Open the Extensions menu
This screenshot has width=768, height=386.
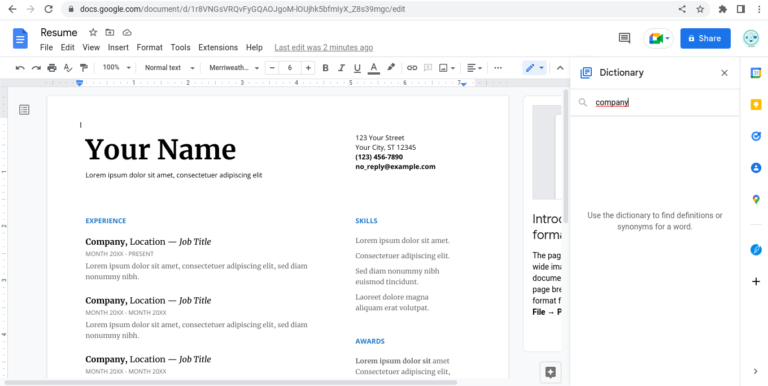(218, 48)
